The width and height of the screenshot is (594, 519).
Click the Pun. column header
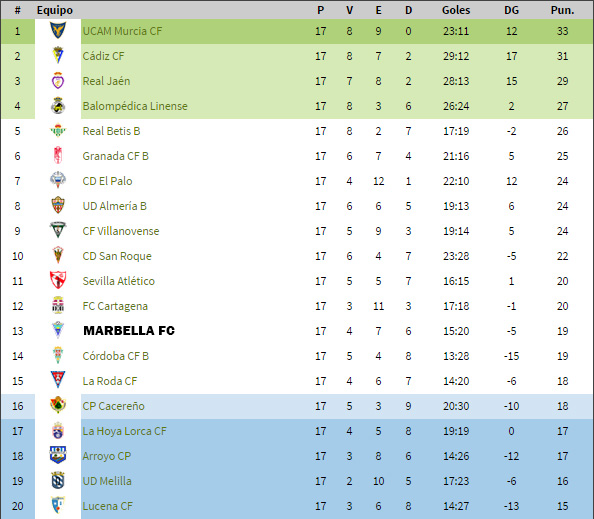563,10
